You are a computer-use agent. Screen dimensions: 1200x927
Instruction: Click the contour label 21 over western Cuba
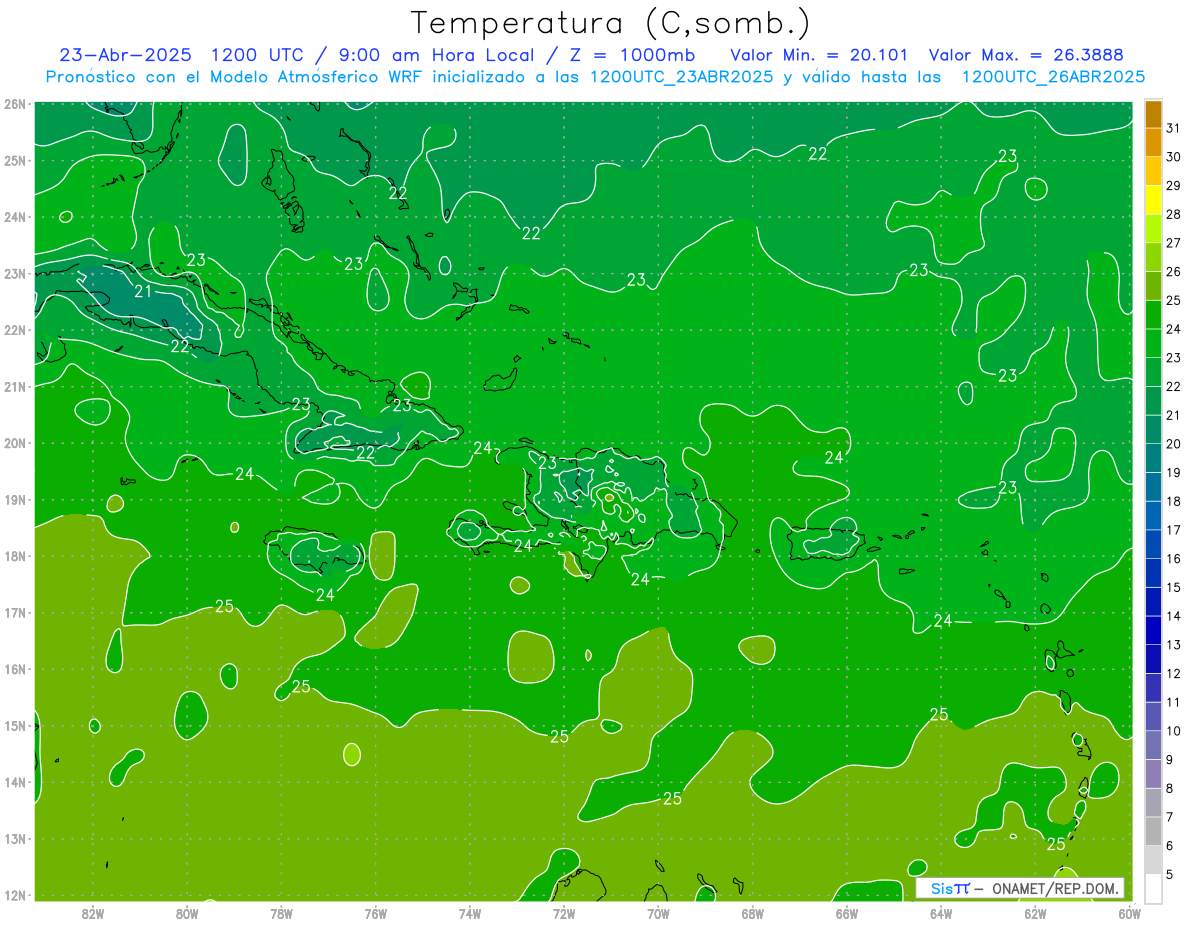click(x=143, y=291)
